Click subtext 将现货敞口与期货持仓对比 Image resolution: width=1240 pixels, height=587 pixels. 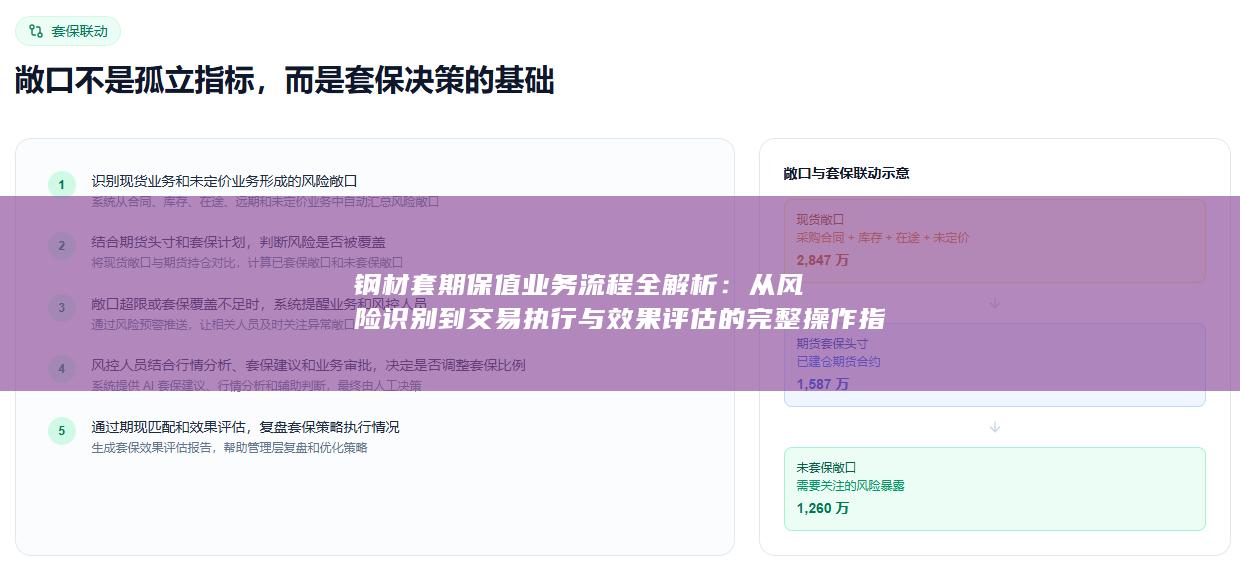coord(163,263)
